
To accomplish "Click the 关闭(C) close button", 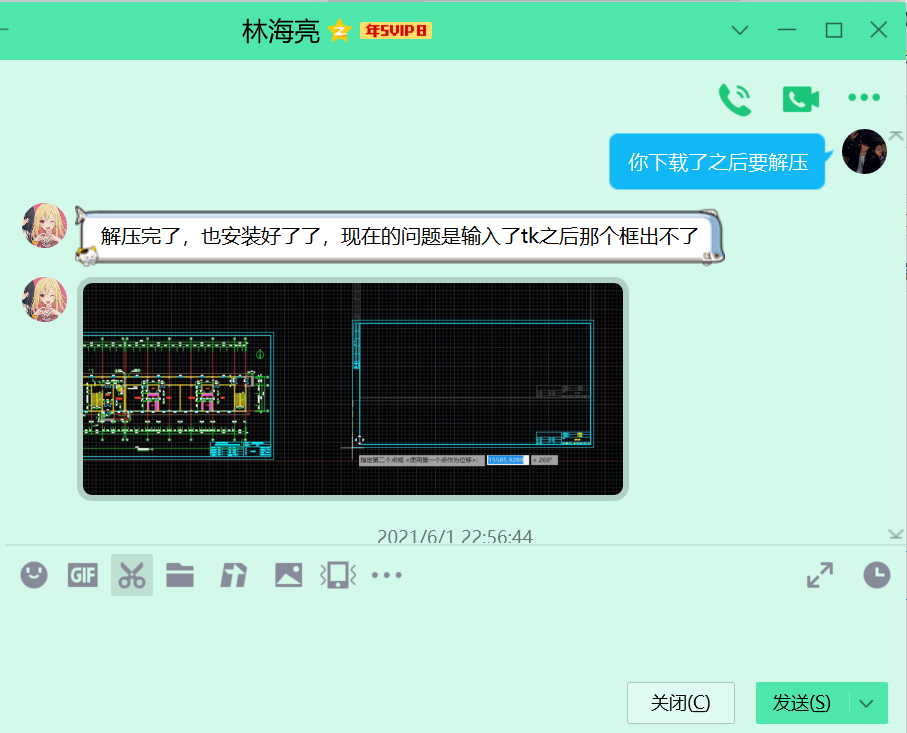I will (x=680, y=702).
